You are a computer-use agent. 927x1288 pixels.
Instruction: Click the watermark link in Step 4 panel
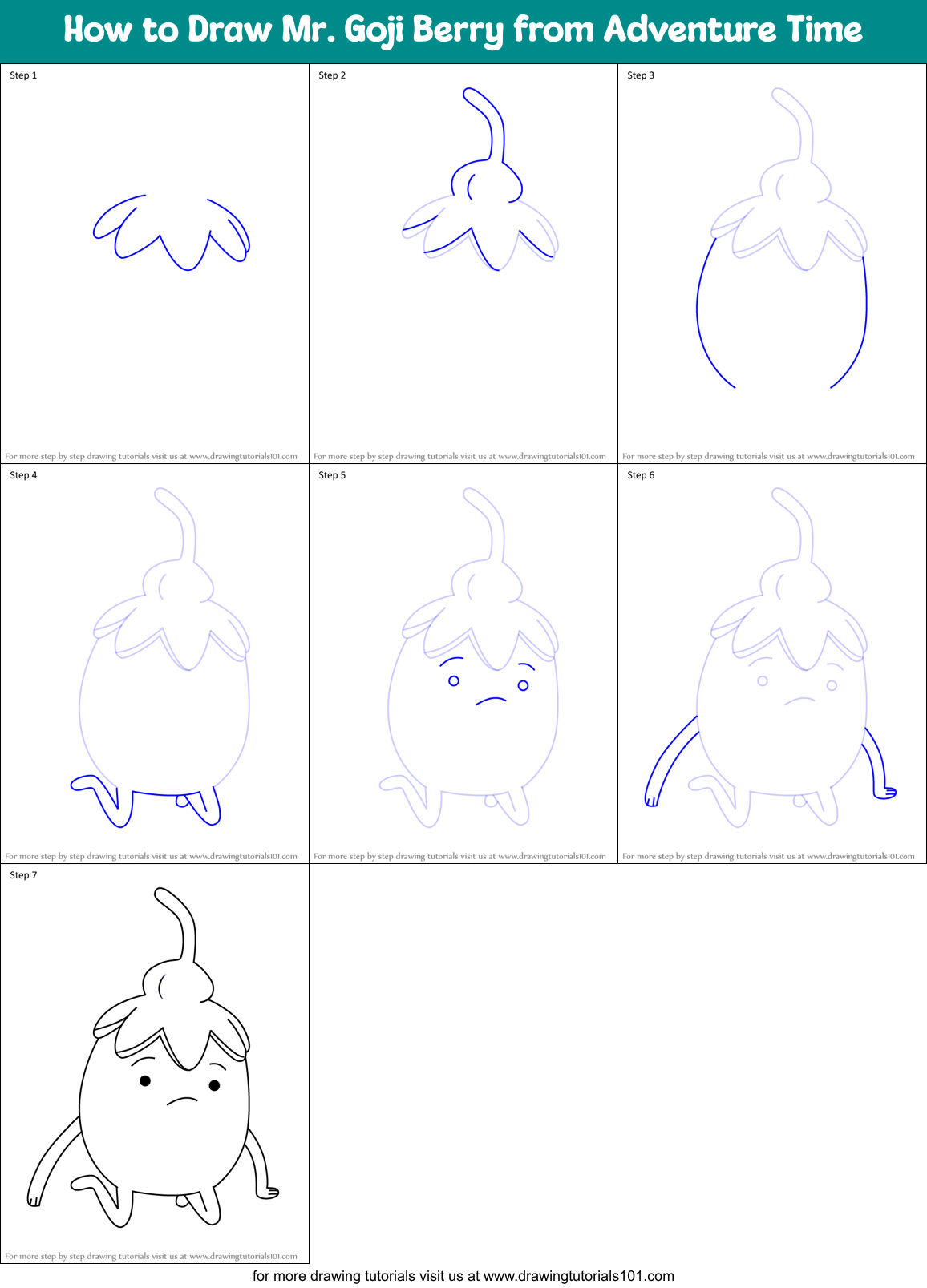(151, 856)
